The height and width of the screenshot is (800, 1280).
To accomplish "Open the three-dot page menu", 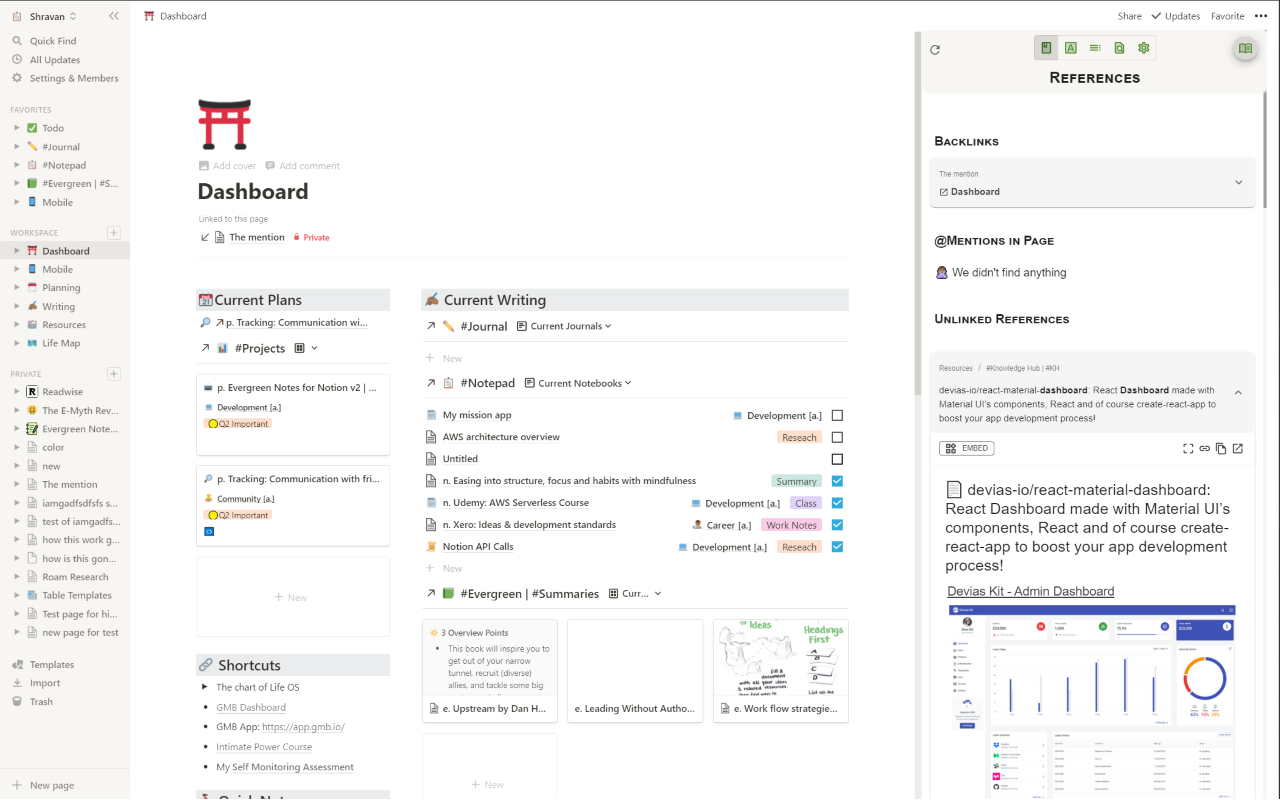I will click(1260, 16).
